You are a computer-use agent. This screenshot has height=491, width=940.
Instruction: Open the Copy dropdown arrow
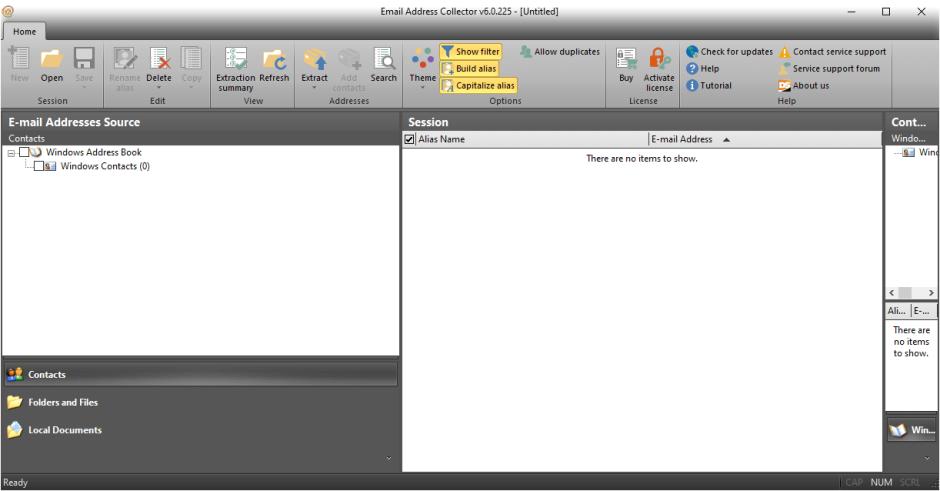tap(191, 88)
